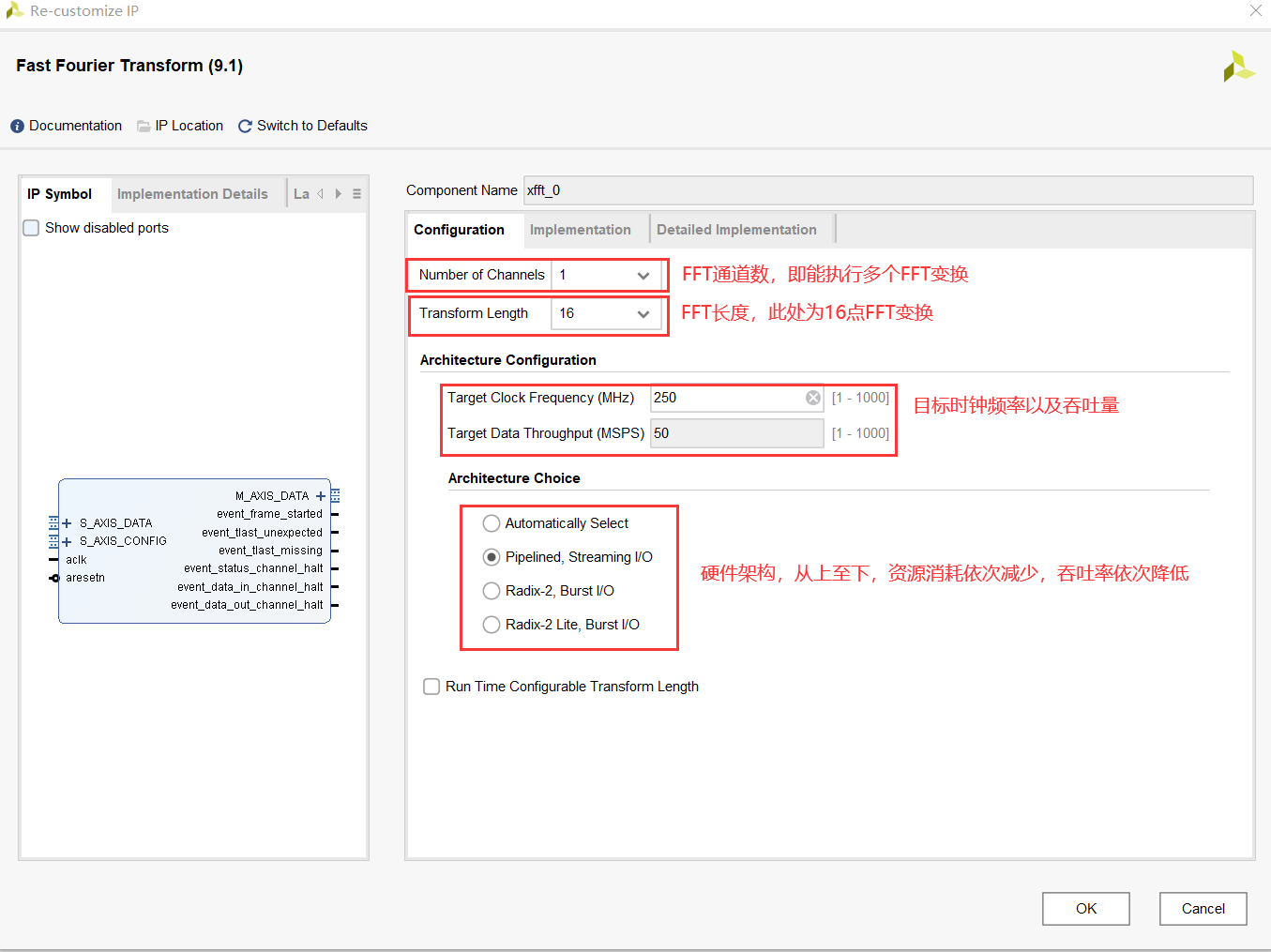Clear the Target Clock Frequency field
This screenshot has width=1271, height=952.
tap(813, 398)
